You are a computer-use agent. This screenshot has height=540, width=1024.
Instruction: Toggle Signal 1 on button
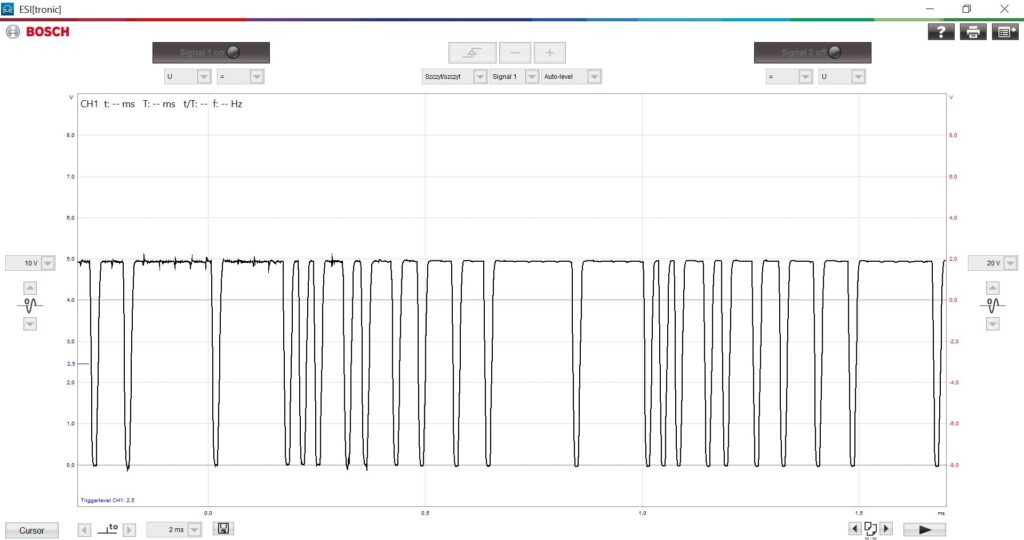click(x=211, y=53)
